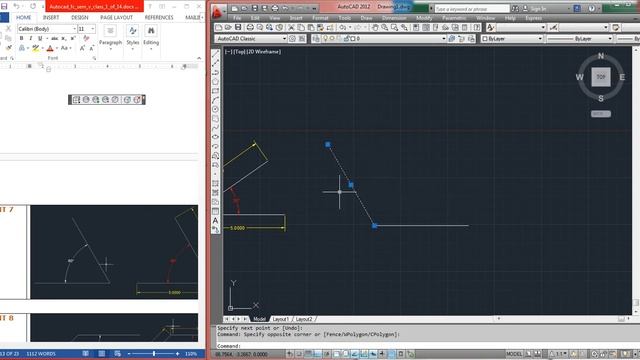This screenshot has height=360, width=640.
Task: Activate the Pan hand tool in AutoCAD
Action: [x=375, y=27]
